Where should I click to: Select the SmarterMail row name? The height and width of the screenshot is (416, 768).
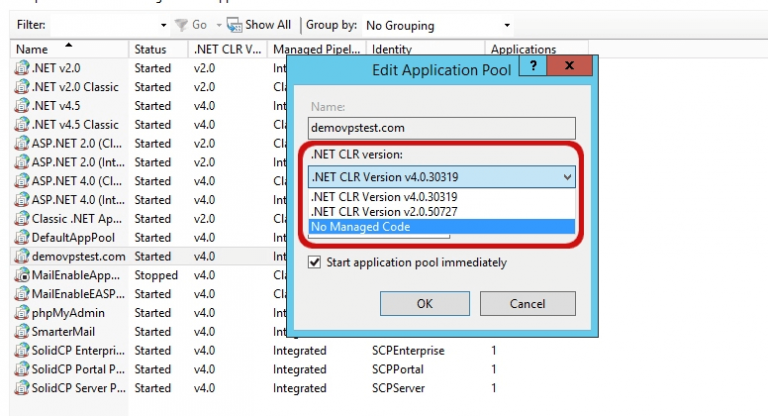coord(63,332)
